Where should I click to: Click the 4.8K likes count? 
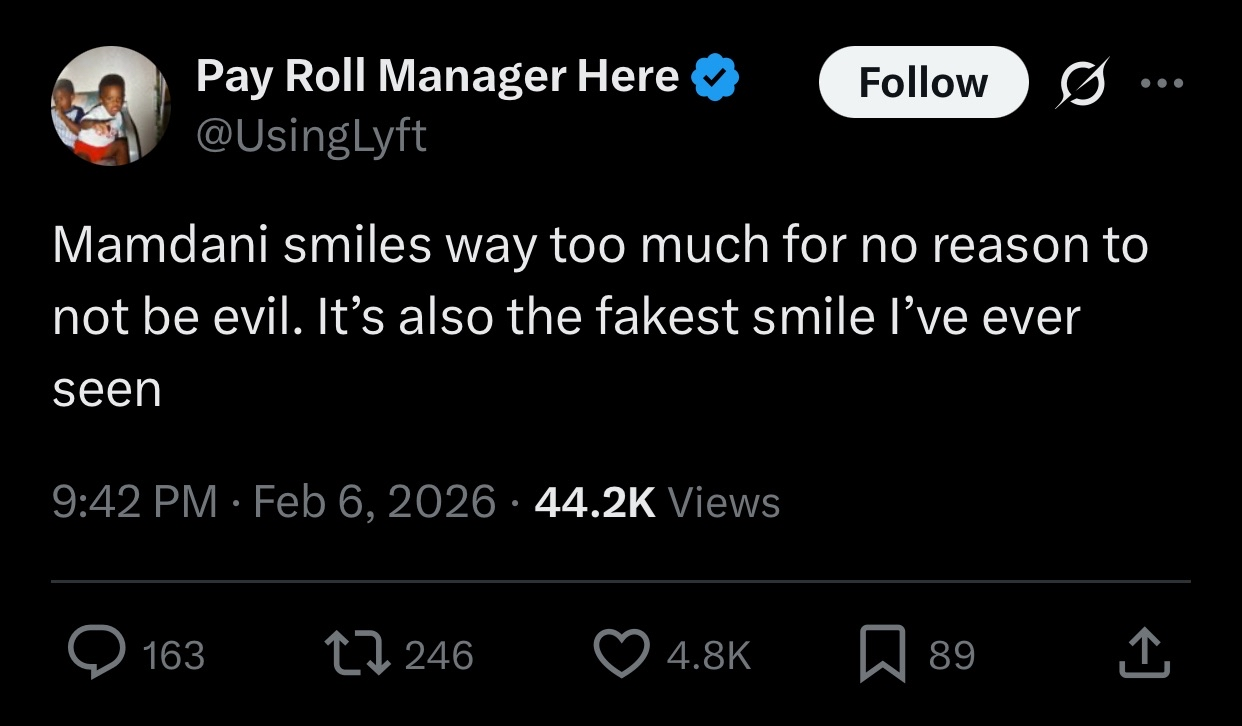pos(707,655)
